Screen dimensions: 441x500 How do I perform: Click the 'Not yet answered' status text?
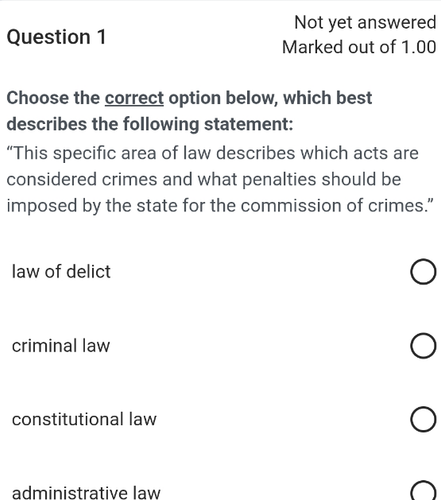tap(365, 22)
